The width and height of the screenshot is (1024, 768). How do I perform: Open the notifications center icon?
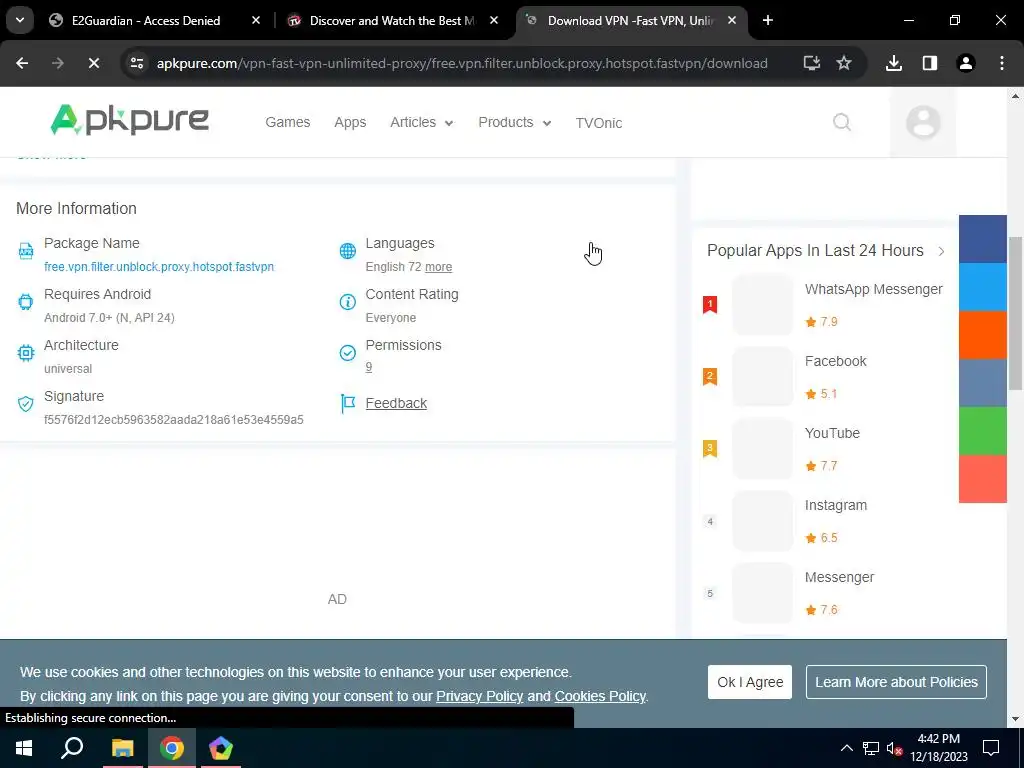[991, 748]
